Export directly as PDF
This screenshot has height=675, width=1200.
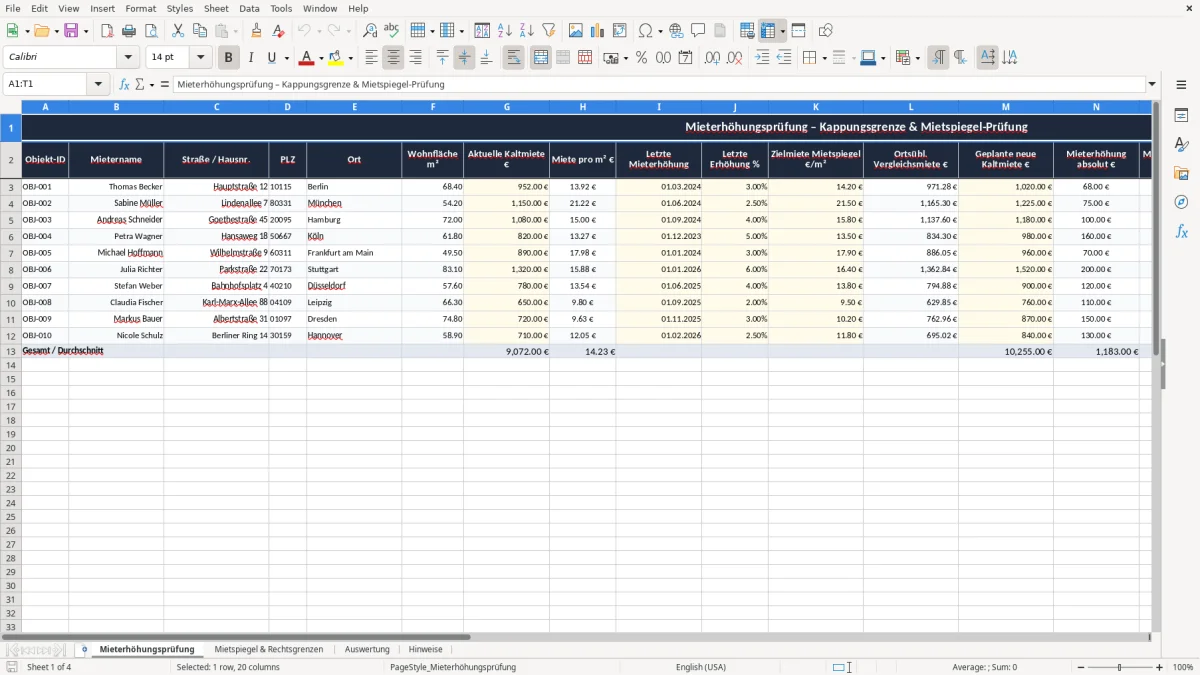click(107, 31)
